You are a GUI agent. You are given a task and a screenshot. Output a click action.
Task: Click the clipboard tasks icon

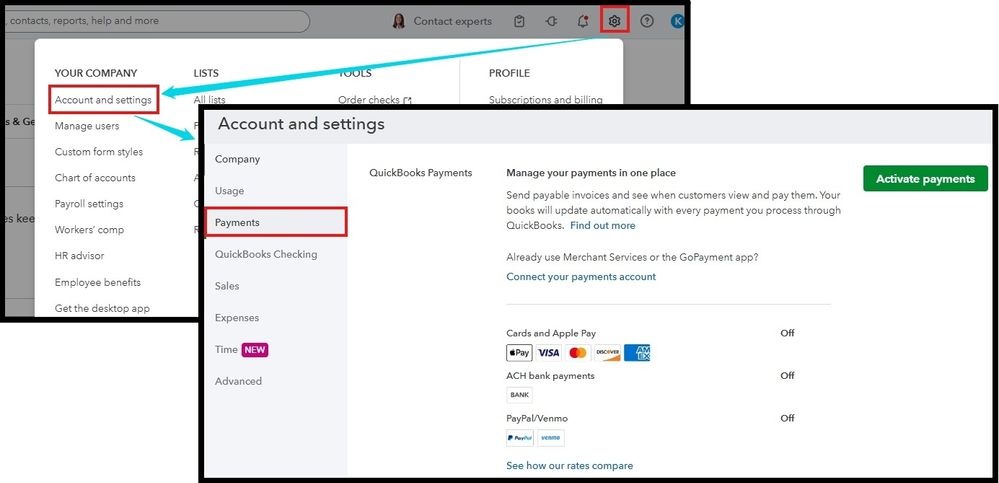pyautogui.click(x=519, y=21)
